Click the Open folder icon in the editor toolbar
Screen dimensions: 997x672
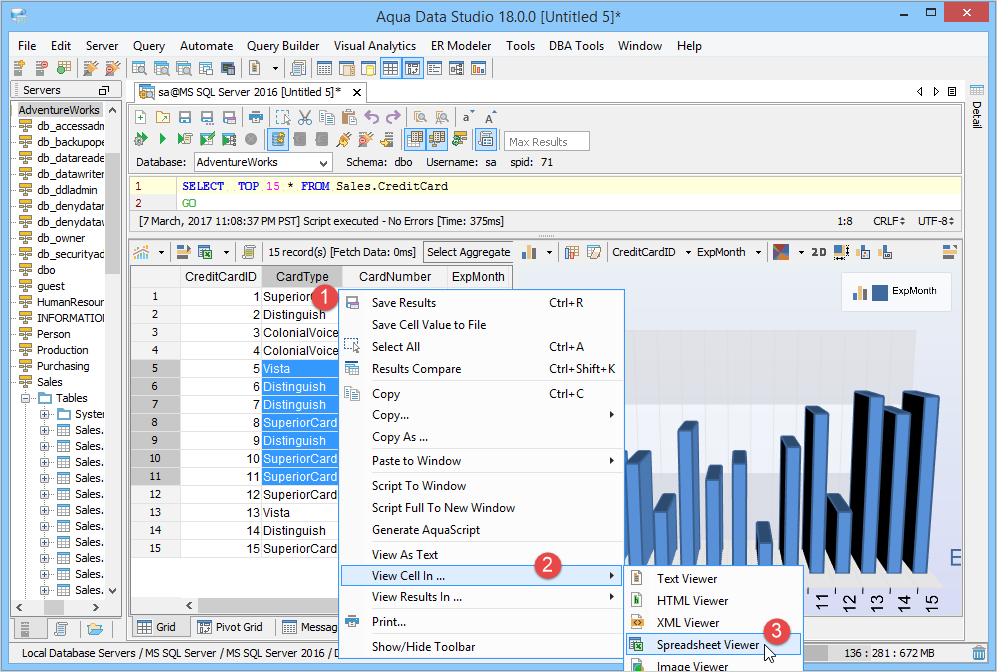click(x=163, y=117)
